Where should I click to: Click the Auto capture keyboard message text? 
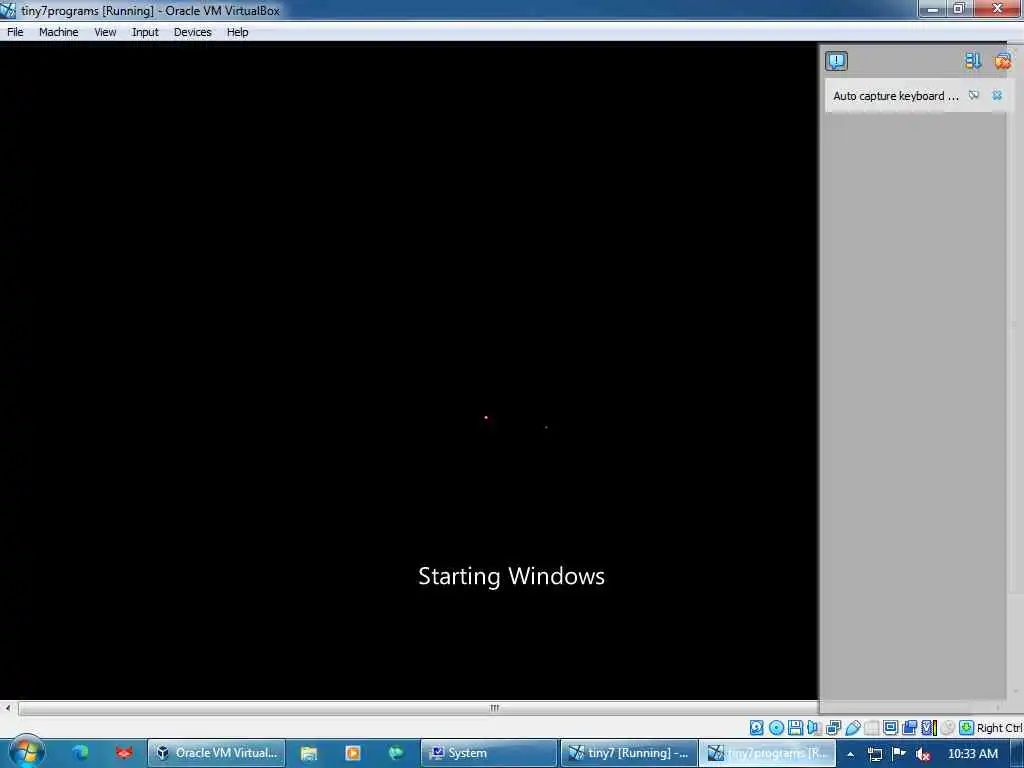tap(896, 96)
